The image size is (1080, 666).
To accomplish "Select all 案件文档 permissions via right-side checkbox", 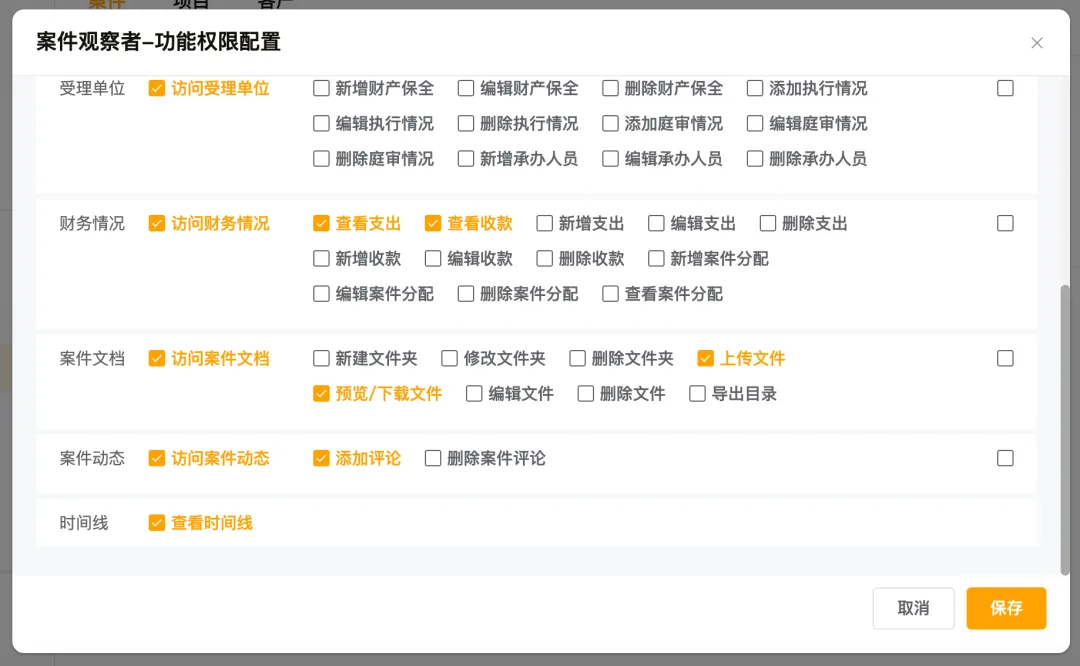I will click(x=1005, y=358).
